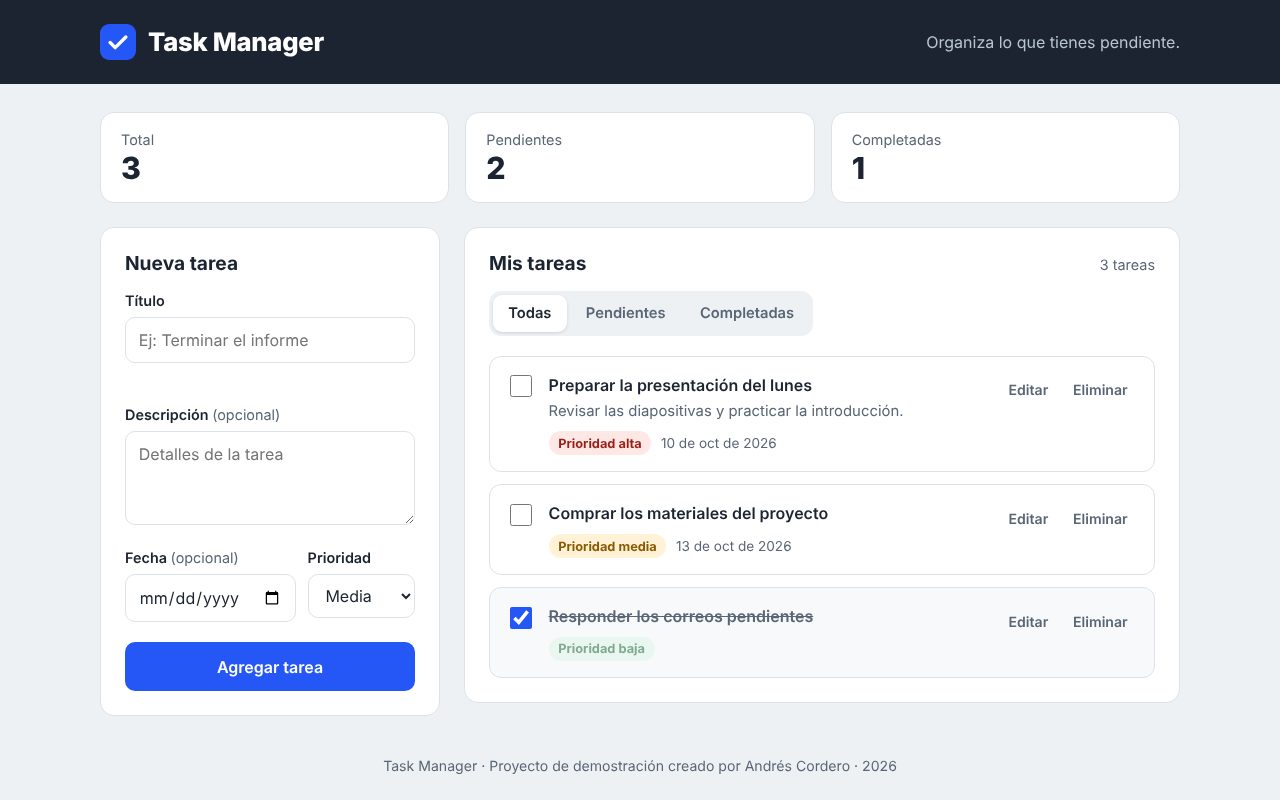
Task: Switch to the Todas filter tab
Action: point(530,313)
